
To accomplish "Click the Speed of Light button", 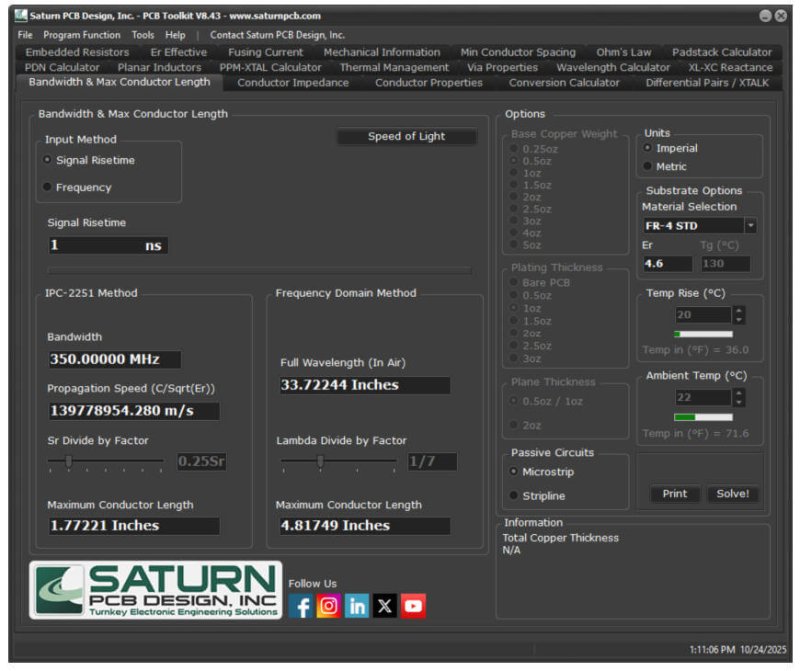I will pyautogui.click(x=407, y=136).
